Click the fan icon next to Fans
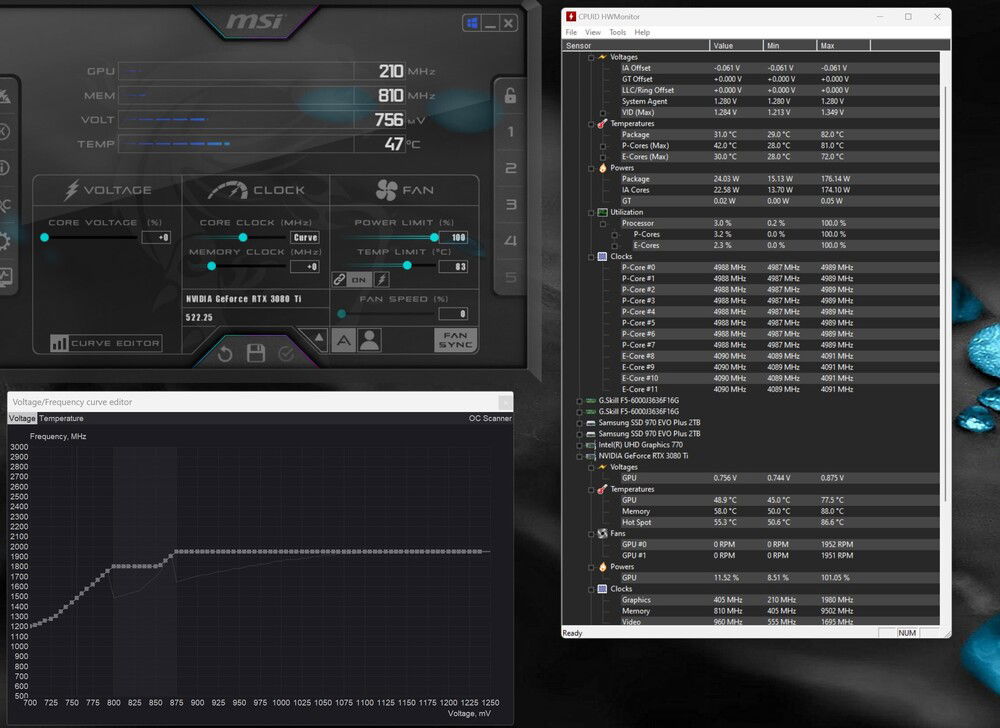1000x728 pixels. [x=602, y=534]
